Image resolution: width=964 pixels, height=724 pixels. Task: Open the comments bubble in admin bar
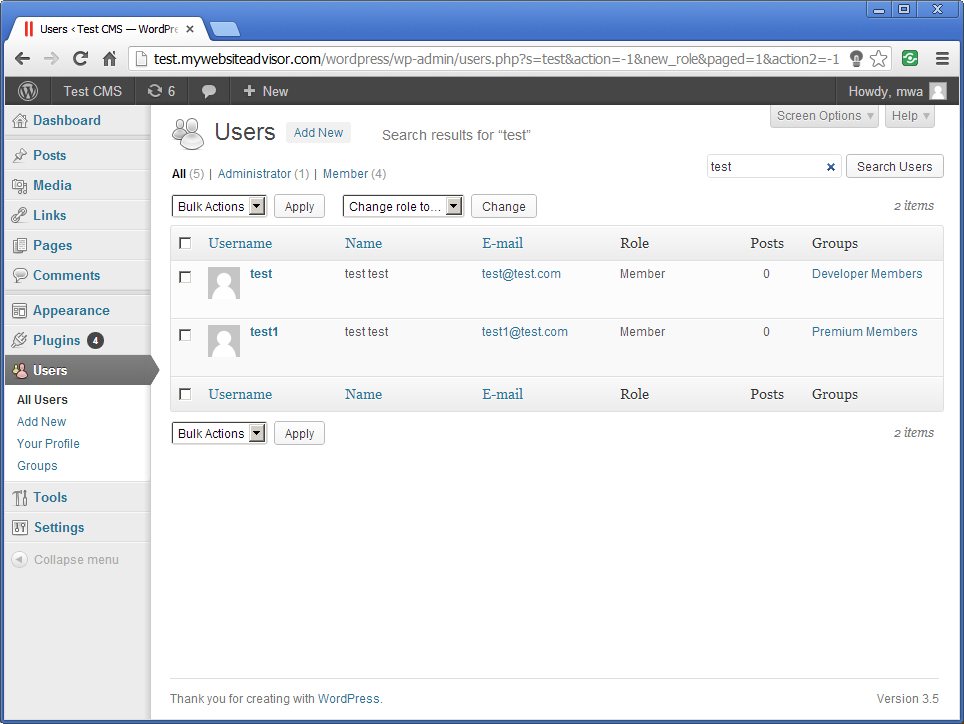tap(208, 92)
